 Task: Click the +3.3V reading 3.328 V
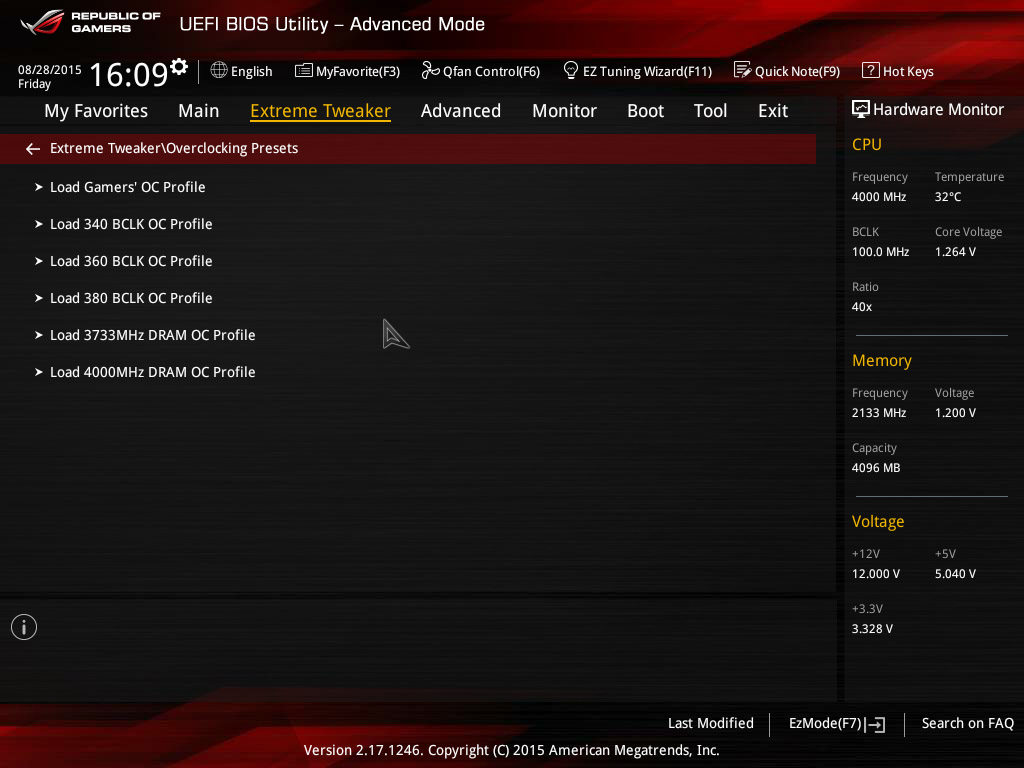pos(872,629)
